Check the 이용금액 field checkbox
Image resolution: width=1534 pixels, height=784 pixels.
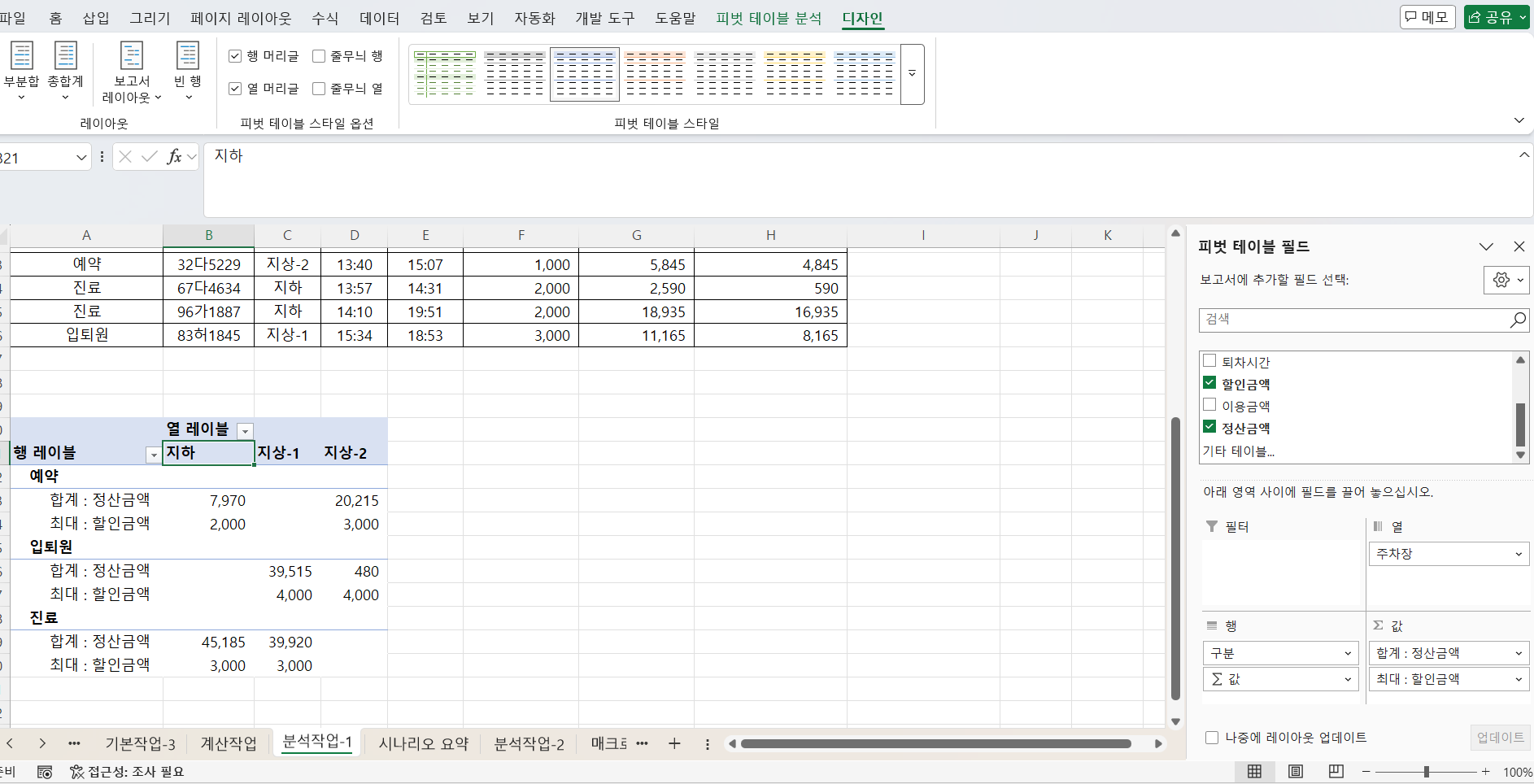click(1209, 405)
